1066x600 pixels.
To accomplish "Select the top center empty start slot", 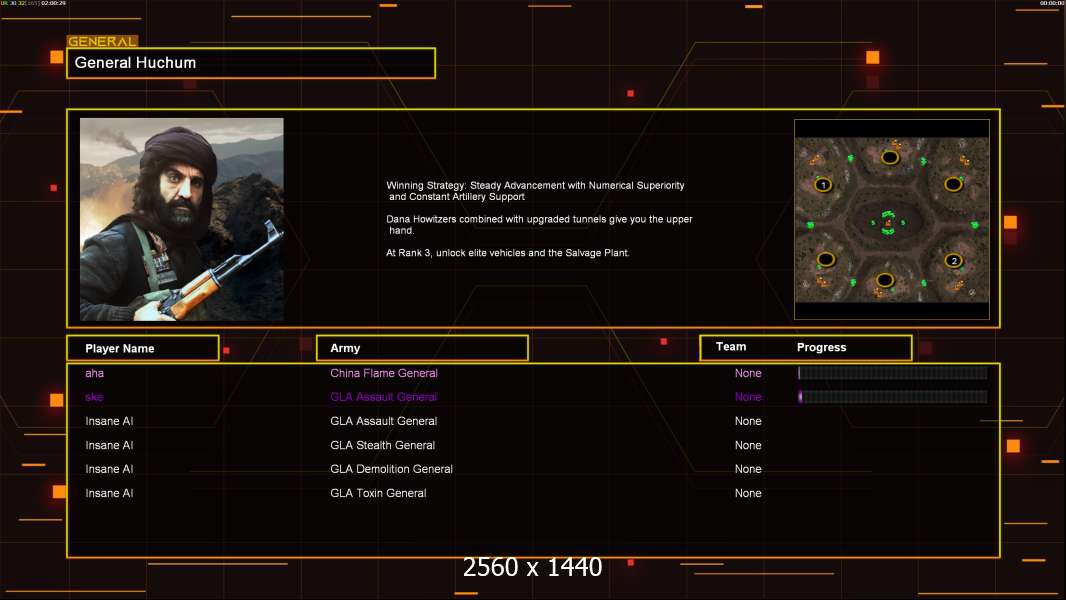I will (x=890, y=158).
